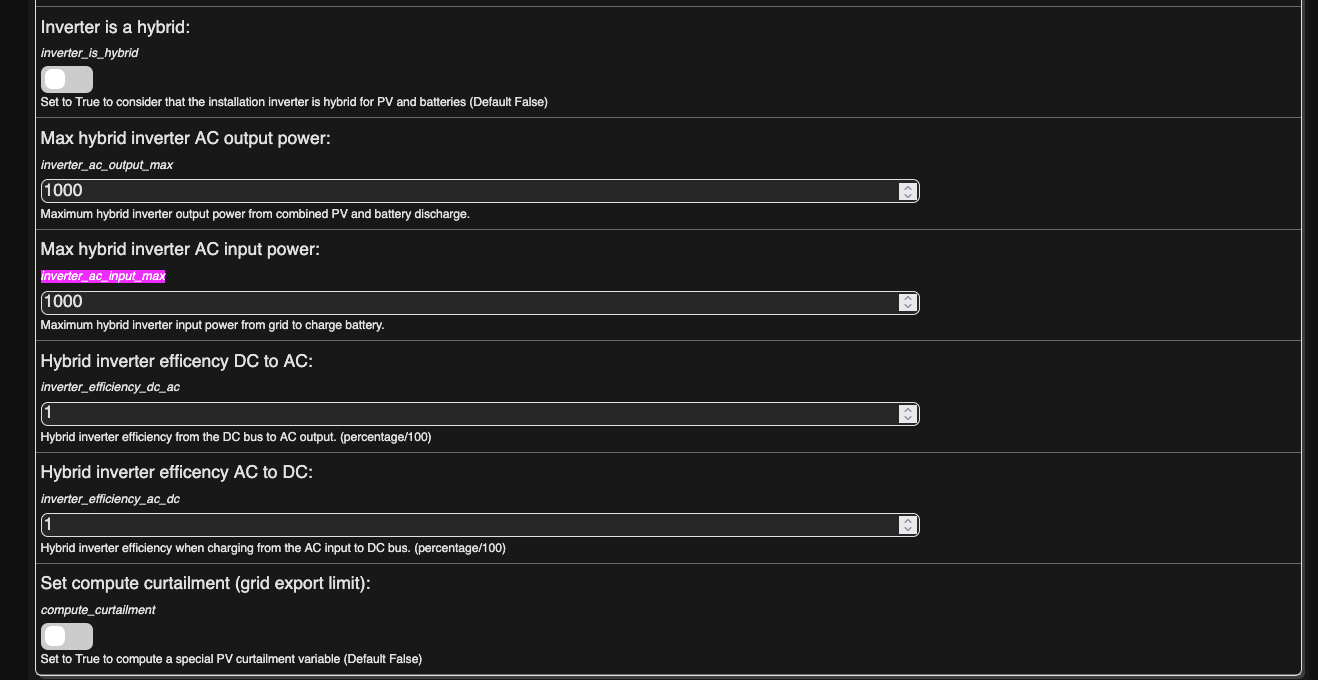Click the 'Inverter is a hybrid:' heading
This screenshot has height=680, width=1318.
coord(115,27)
